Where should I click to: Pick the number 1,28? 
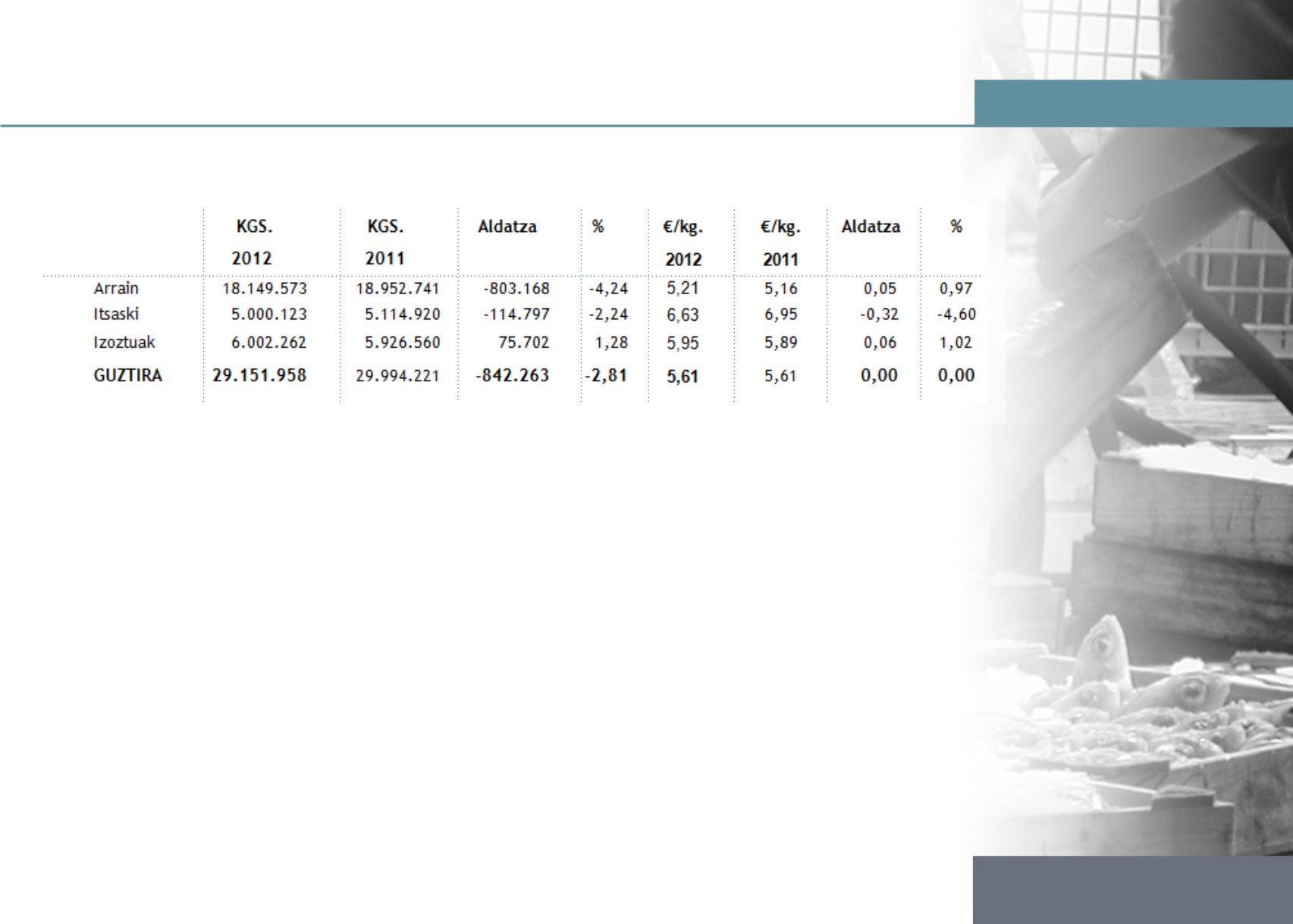click(611, 342)
